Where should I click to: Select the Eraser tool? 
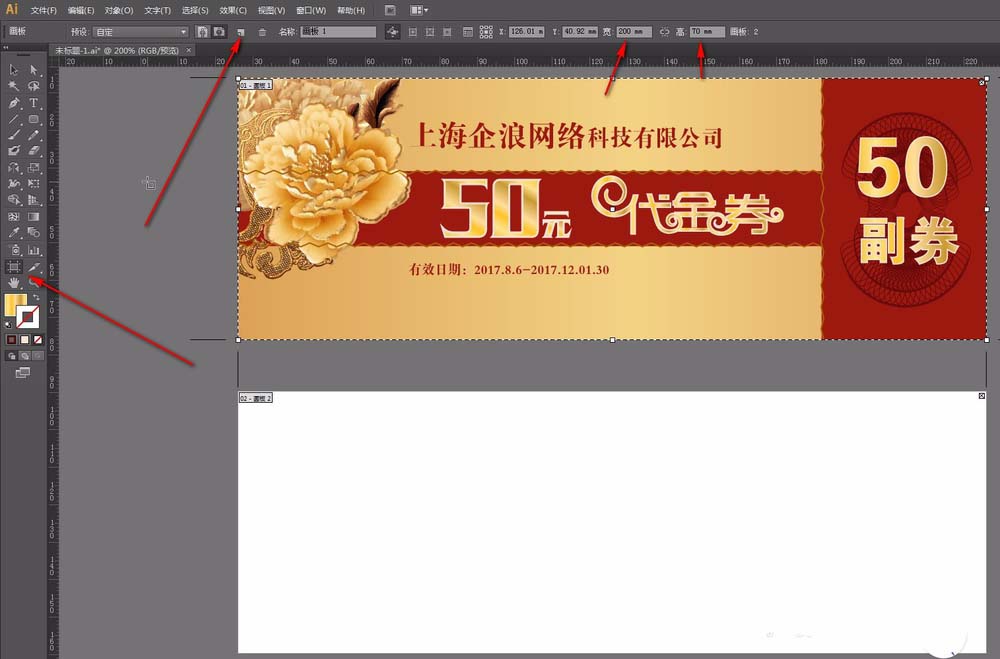[x=33, y=151]
